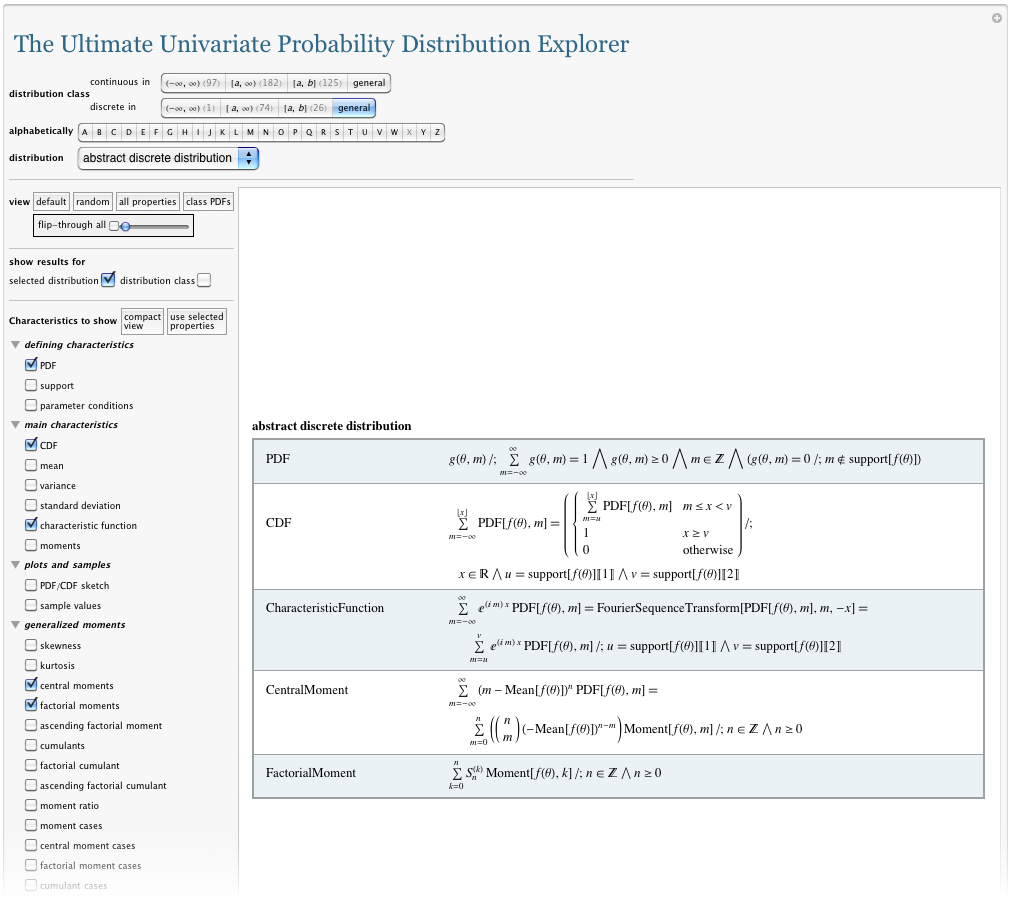Screen dimensions: 1012x914
Task: Collapse the main characteristics section
Action: pyautogui.click(x=15, y=425)
